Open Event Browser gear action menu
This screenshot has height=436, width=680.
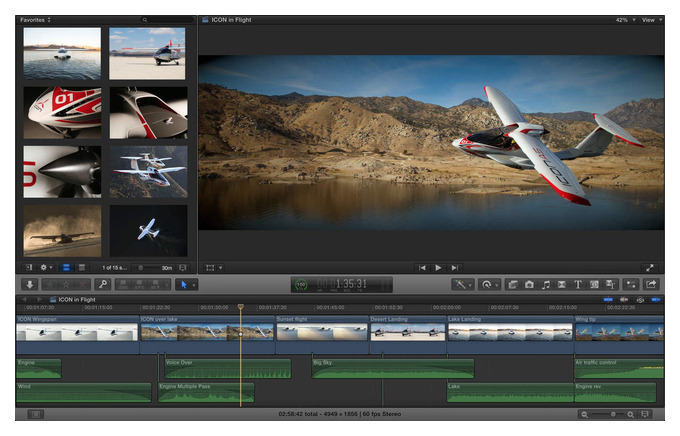tap(46, 268)
